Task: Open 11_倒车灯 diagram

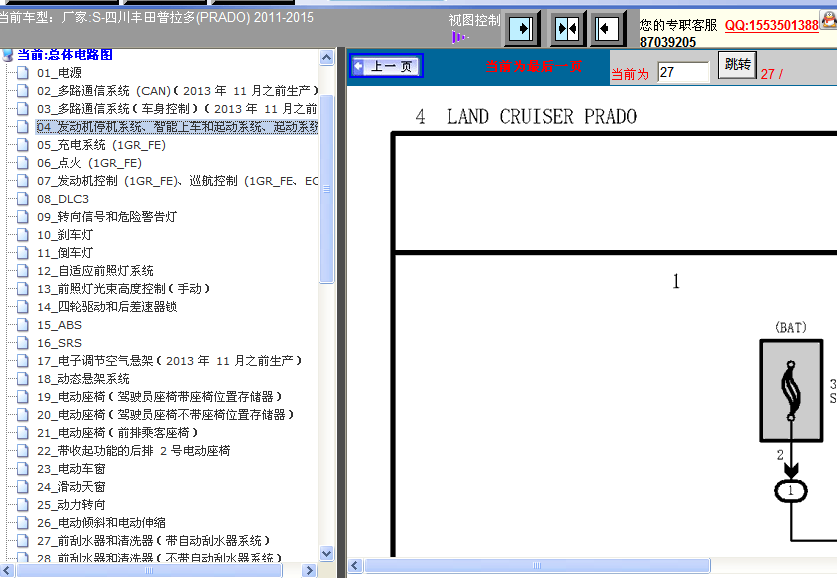Action: (65, 253)
